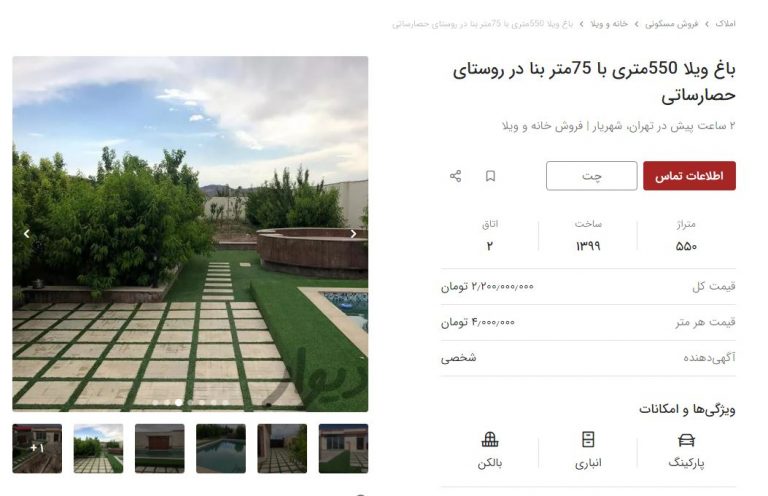Click the main garden photo
Viewport: 768px width, 496px height.
190,234
